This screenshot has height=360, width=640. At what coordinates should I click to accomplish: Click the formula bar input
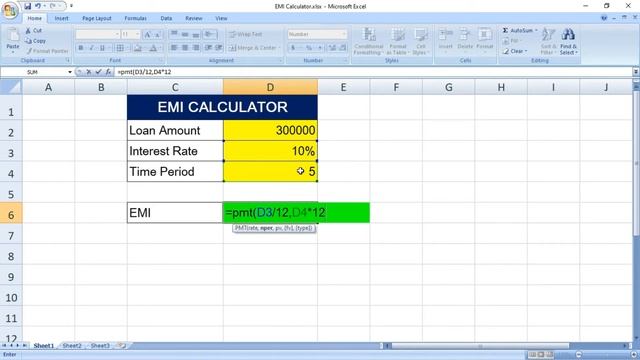click(x=373, y=72)
